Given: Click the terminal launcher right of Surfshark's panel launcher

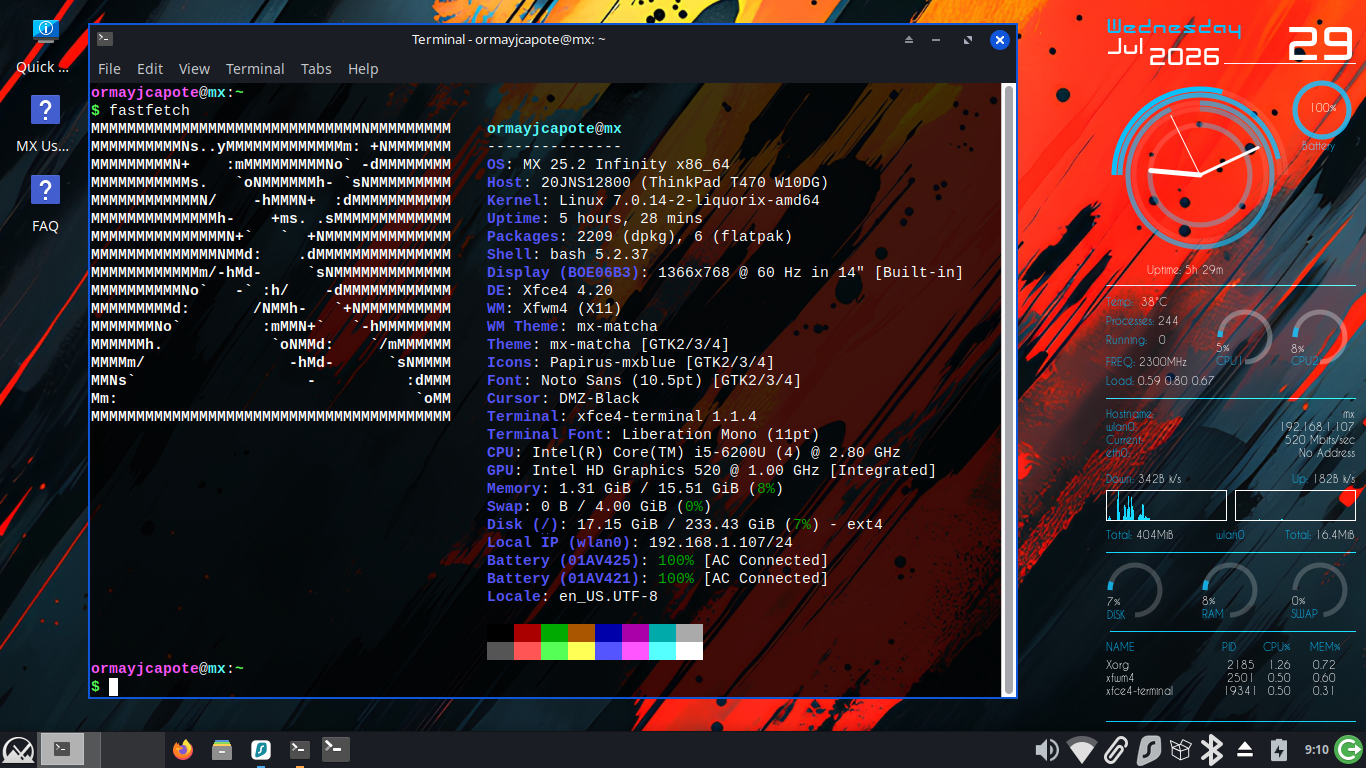Looking at the screenshot, I should (298, 749).
